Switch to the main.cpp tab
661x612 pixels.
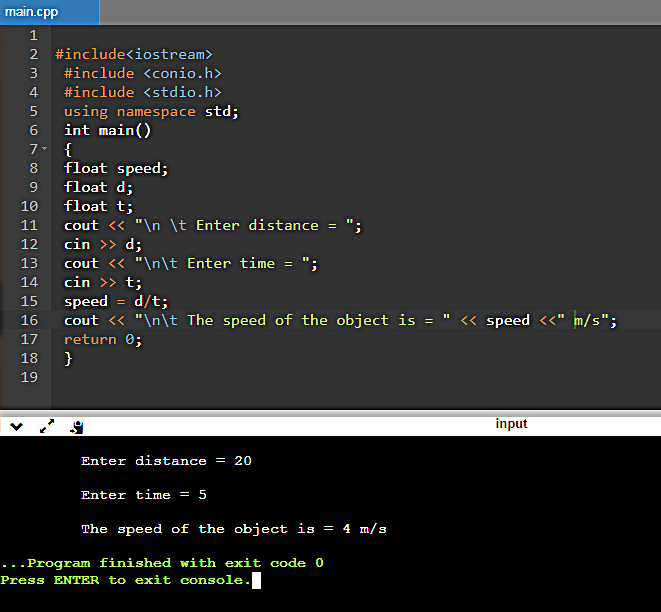tap(49, 12)
